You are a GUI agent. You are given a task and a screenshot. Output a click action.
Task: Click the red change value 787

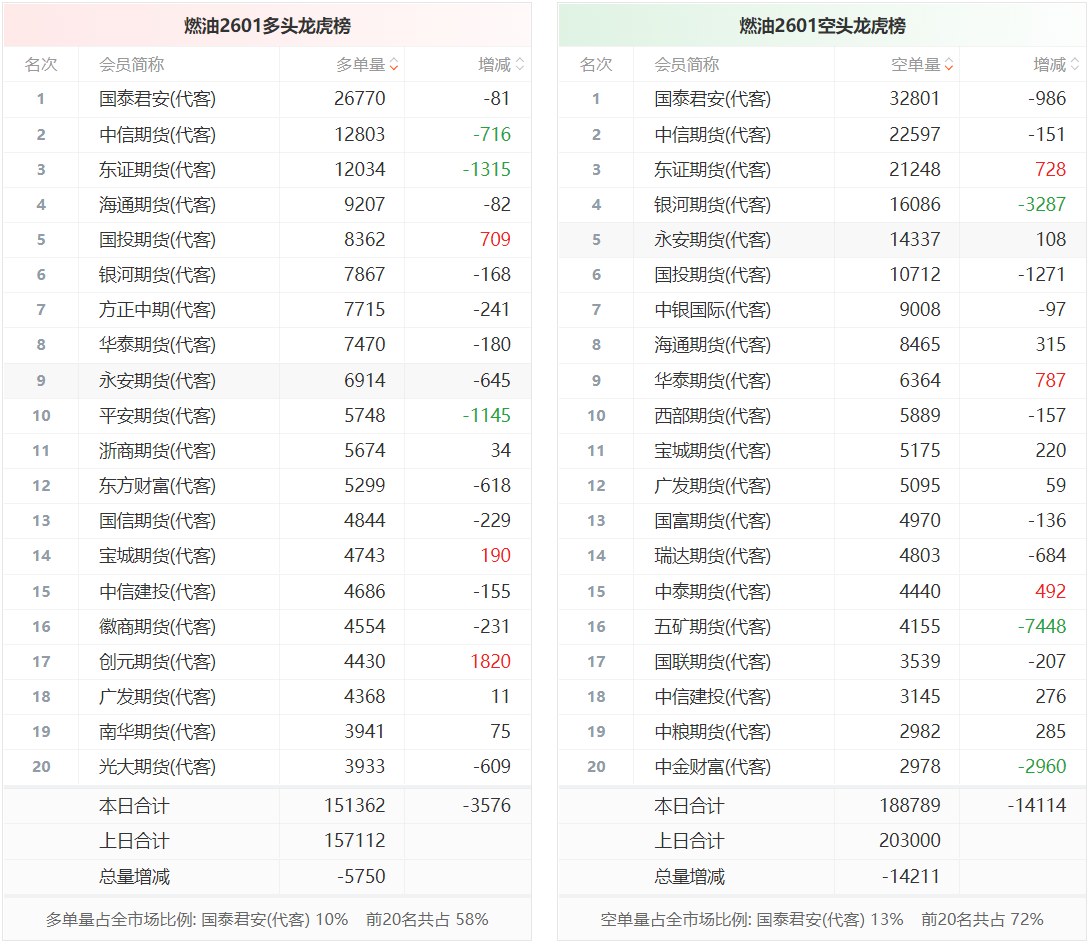(x=1050, y=380)
